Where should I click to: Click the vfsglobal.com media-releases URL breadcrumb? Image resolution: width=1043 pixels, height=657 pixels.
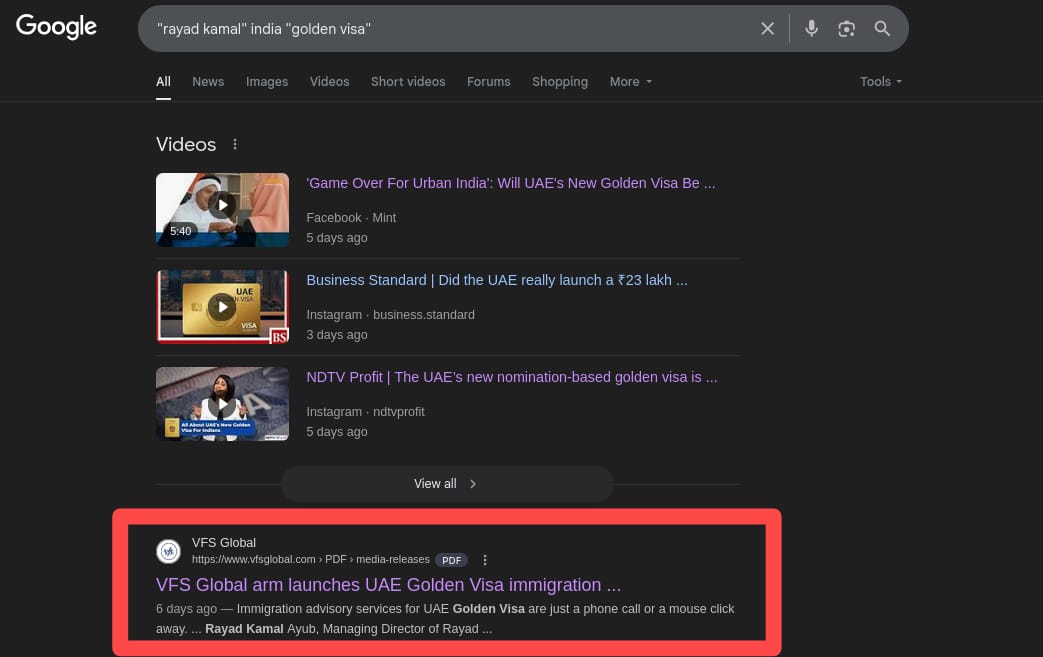311,560
